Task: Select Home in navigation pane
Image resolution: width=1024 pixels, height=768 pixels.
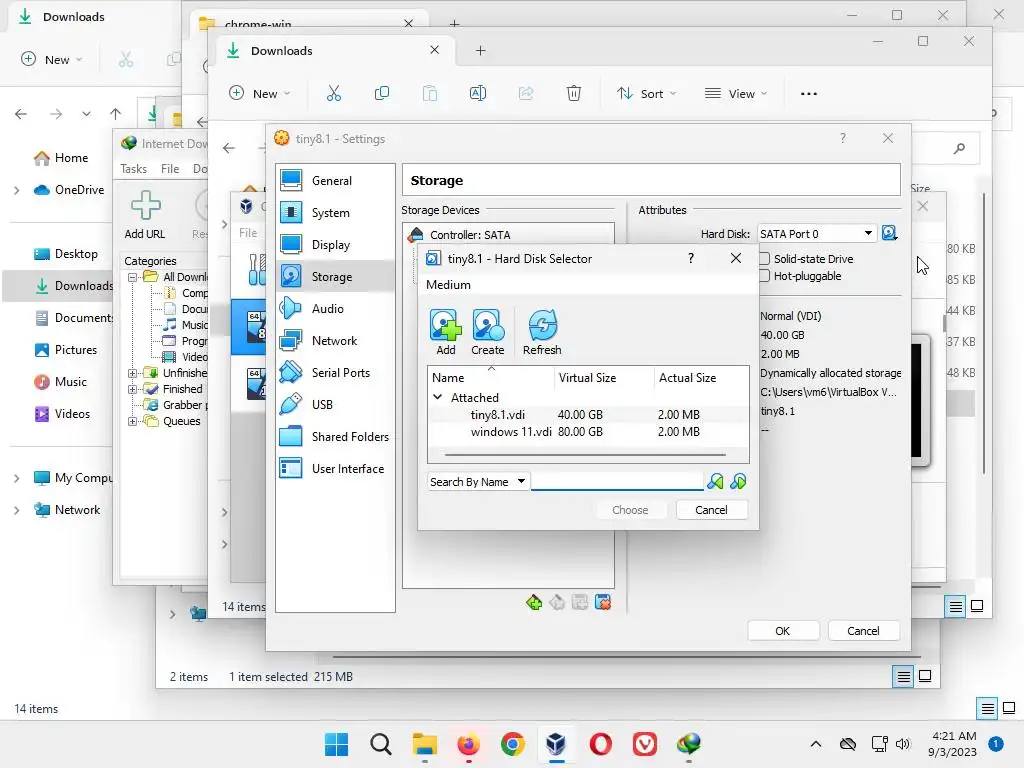Action: [61, 157]
